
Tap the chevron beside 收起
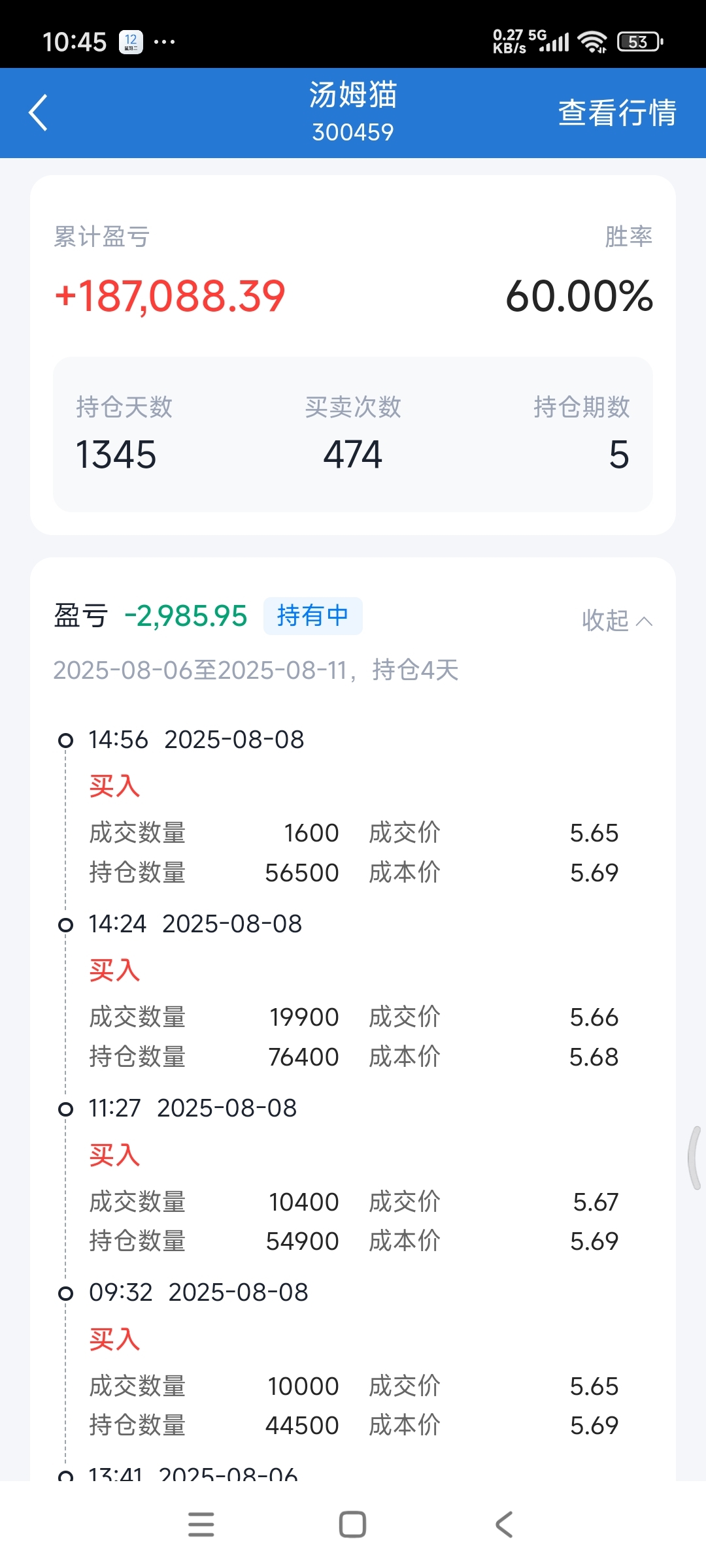645,621
